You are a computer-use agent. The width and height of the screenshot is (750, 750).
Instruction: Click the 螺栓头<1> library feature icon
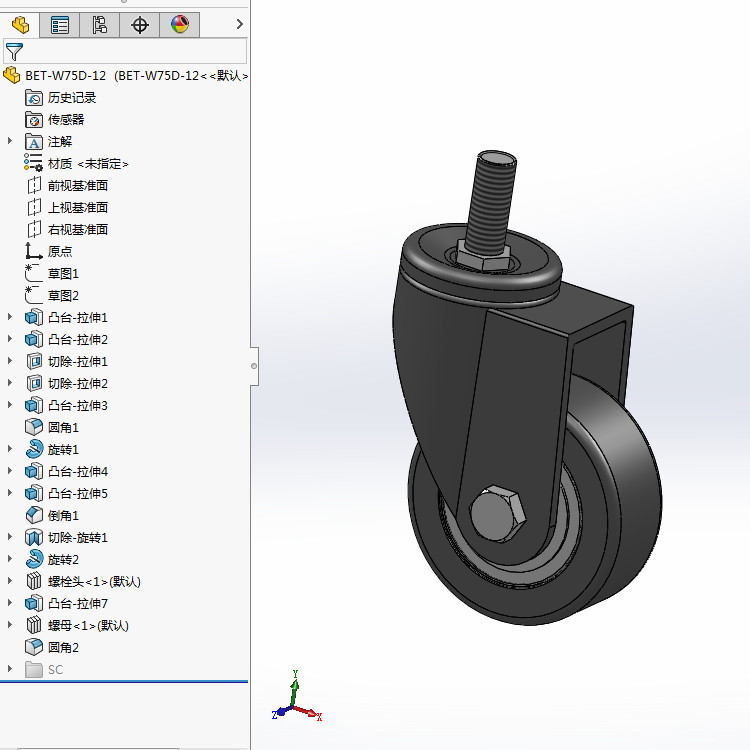pyautogui.click(x=33, y=581)
